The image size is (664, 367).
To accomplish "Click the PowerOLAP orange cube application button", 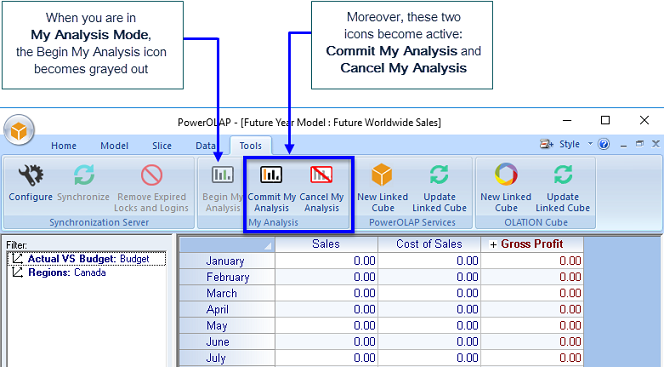I will click(19, 130).
